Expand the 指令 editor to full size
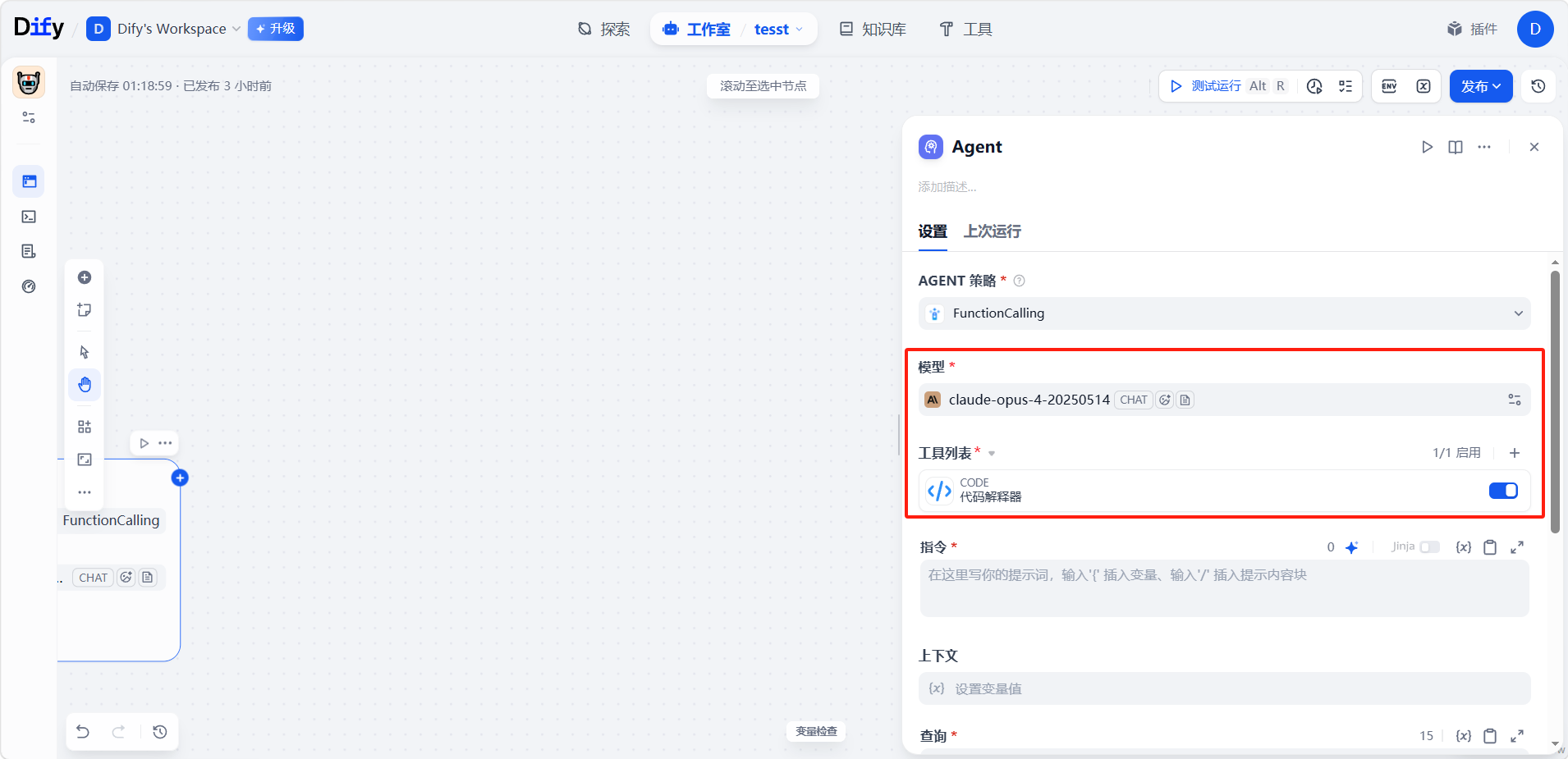 [x=1517, y=547]
